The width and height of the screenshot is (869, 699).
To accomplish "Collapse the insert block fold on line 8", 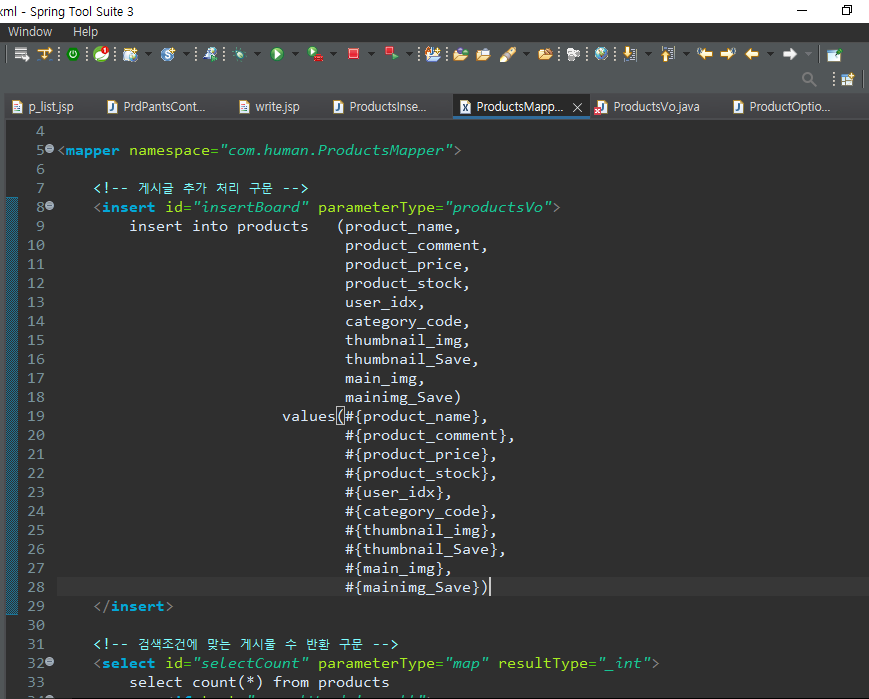I will point(50,207).
